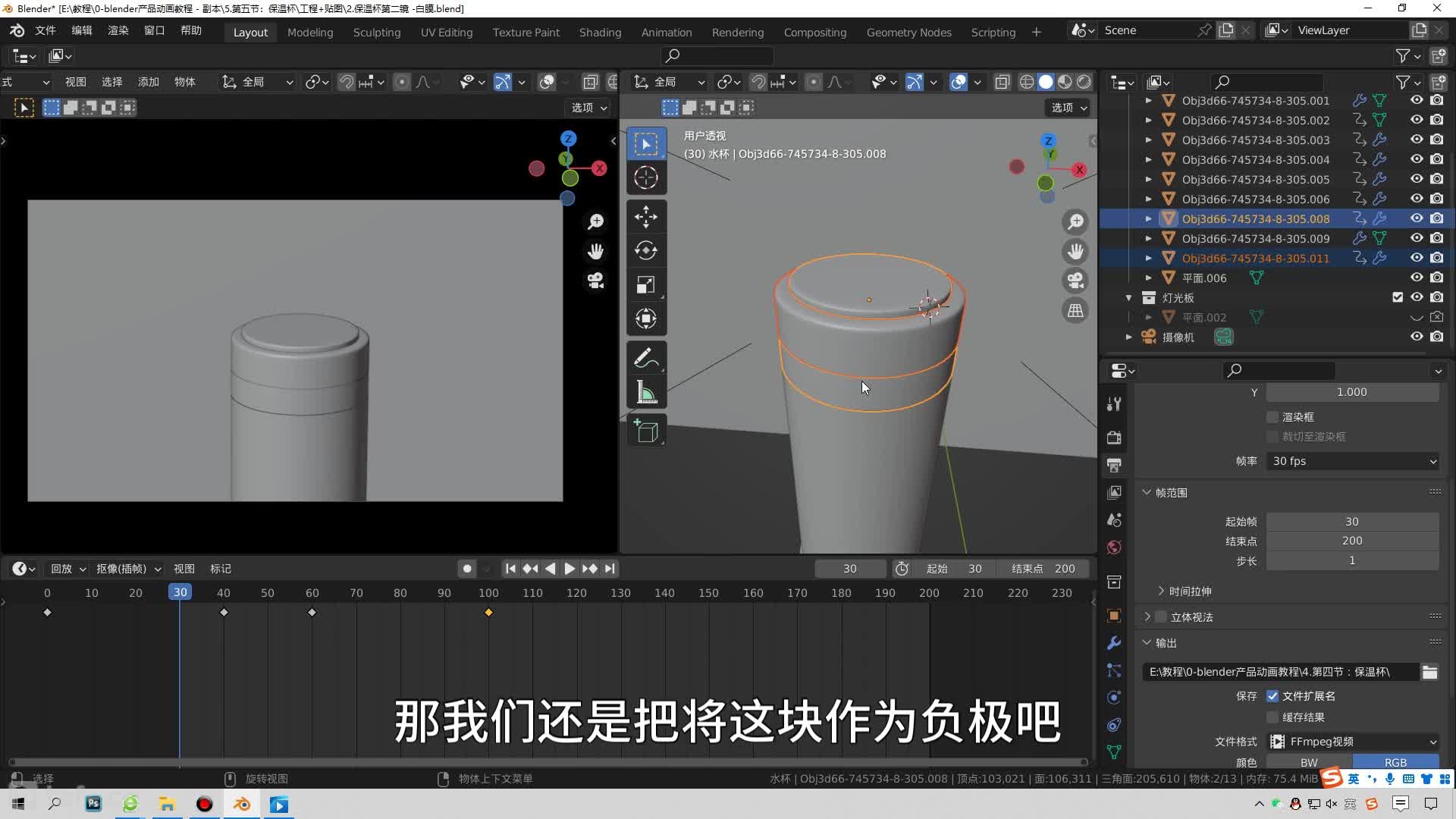Click the Geometry Nodes tab
This screenshot has width=1456, height=819.
[x=908, y=30]
